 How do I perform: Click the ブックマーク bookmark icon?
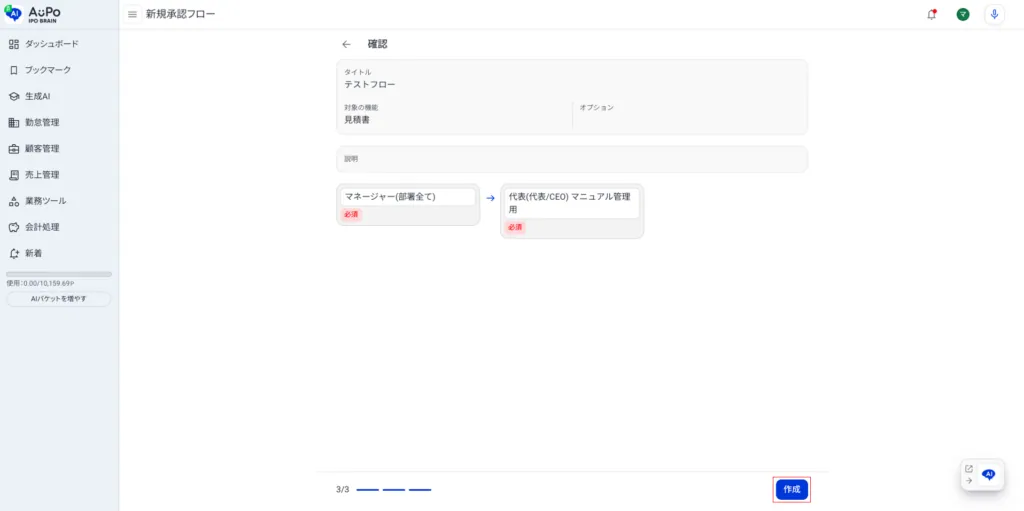(x=14, y=70)
